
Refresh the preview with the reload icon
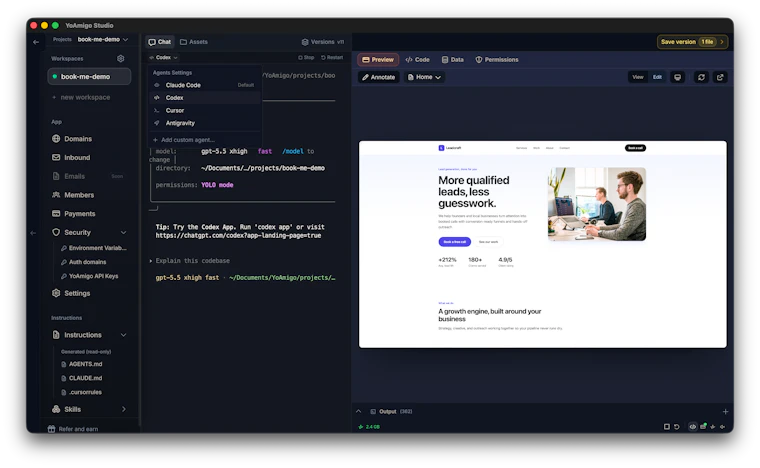click(x=701, y=77)
